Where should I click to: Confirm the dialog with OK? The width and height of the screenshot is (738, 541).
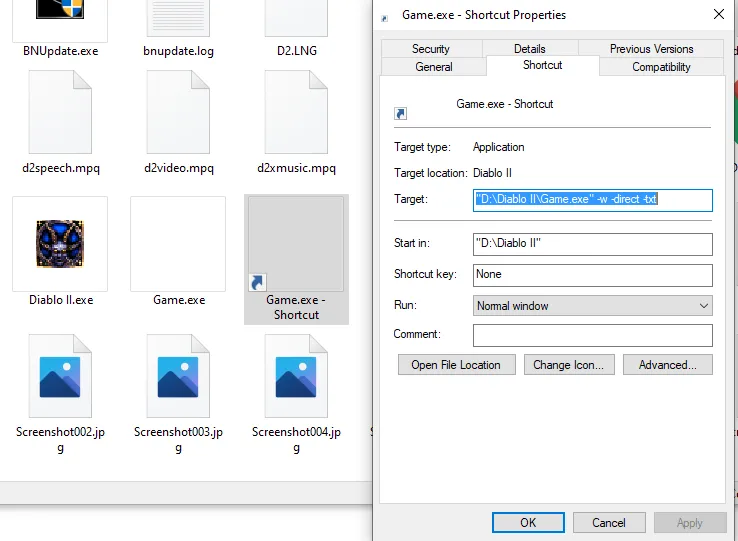click(x=528, y=522)
